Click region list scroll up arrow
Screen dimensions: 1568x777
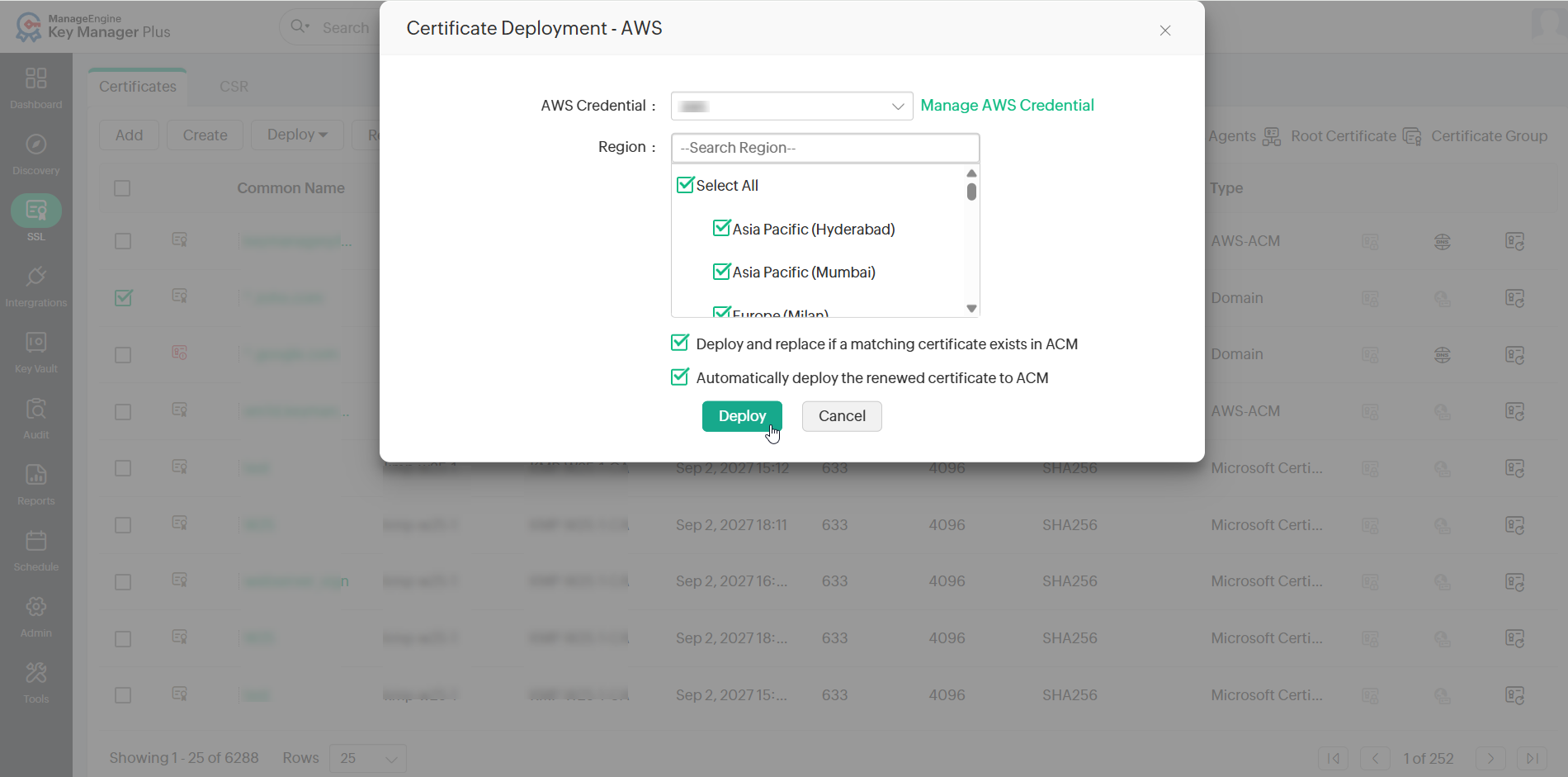click(971, 173)
